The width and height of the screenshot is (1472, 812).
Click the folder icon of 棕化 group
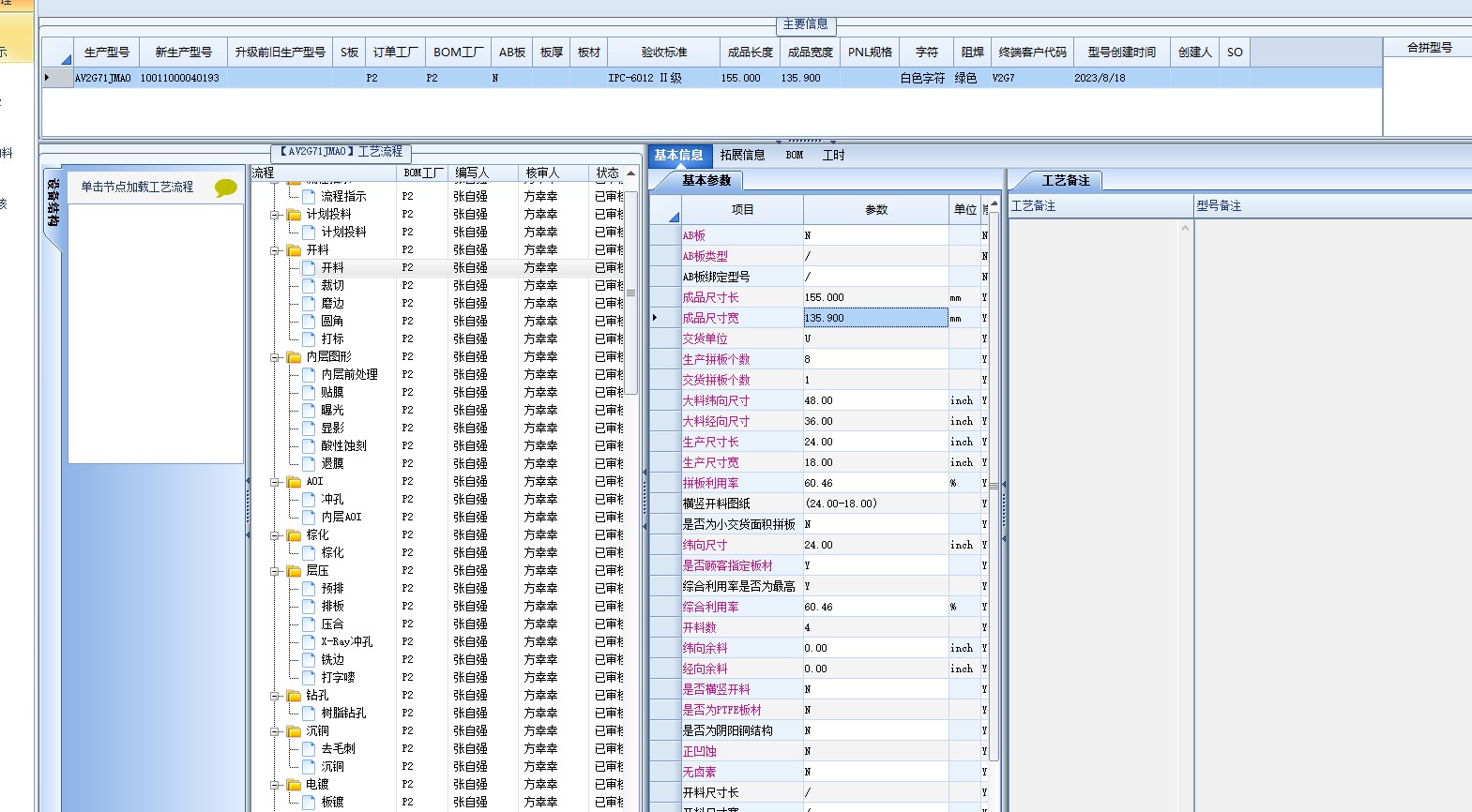coord(294,534)
